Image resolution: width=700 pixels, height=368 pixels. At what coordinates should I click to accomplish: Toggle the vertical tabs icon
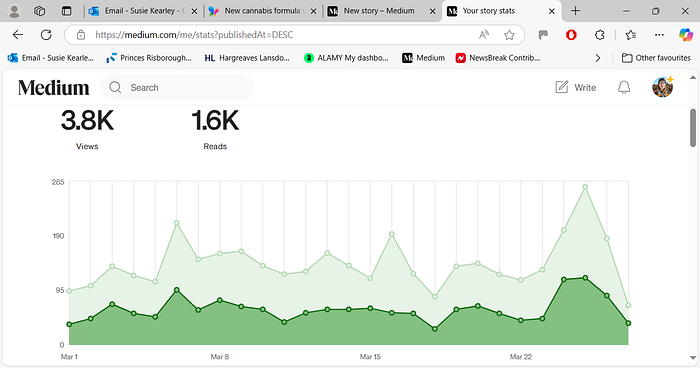click(67, 11)
